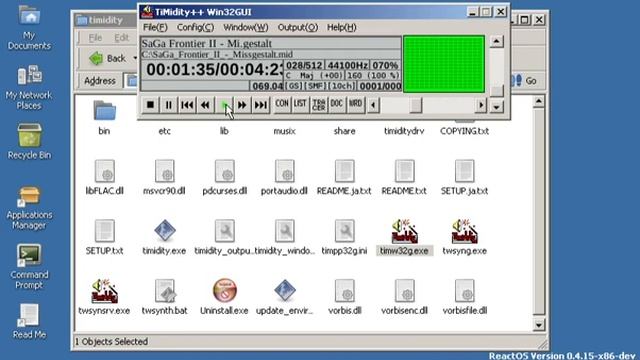
Task: Select the libFLAC.dll file
Action: [104, 177]
